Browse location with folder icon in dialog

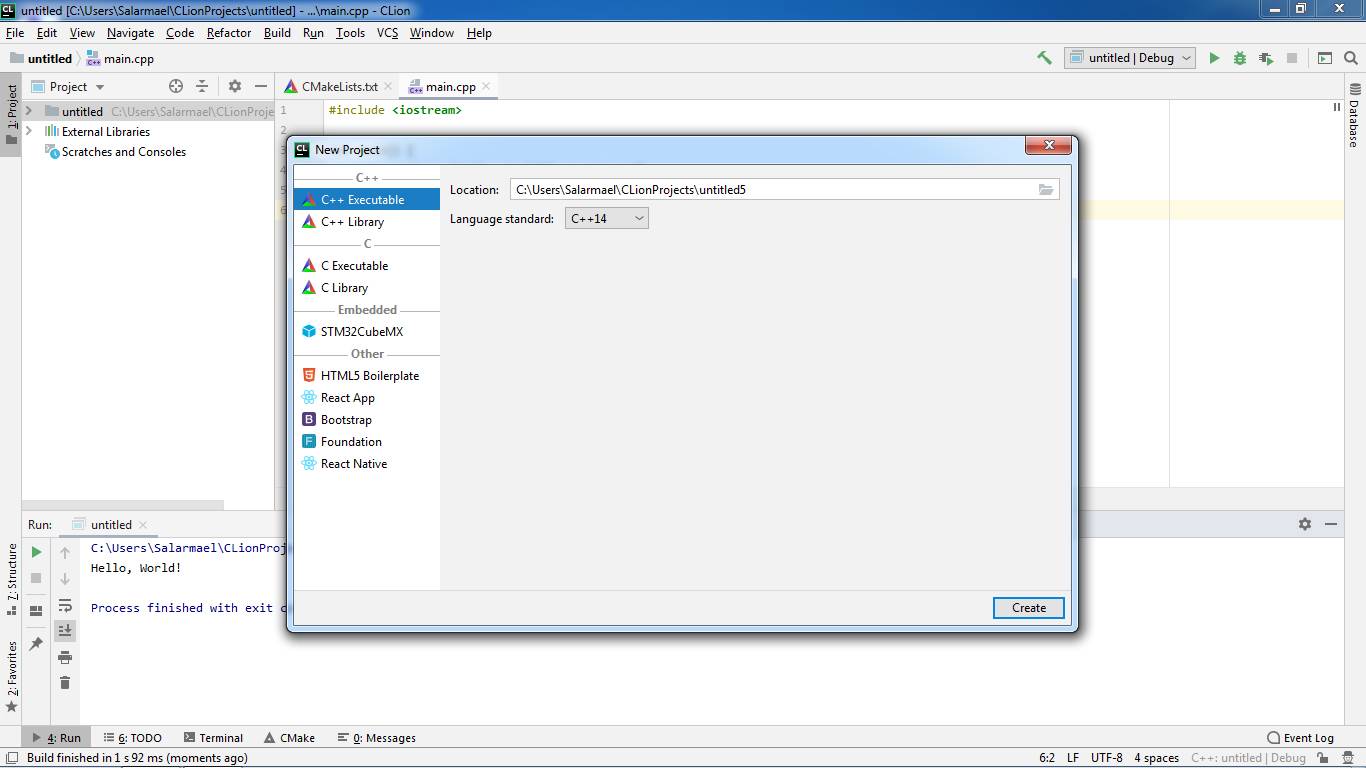click(x=1046, y=189)
